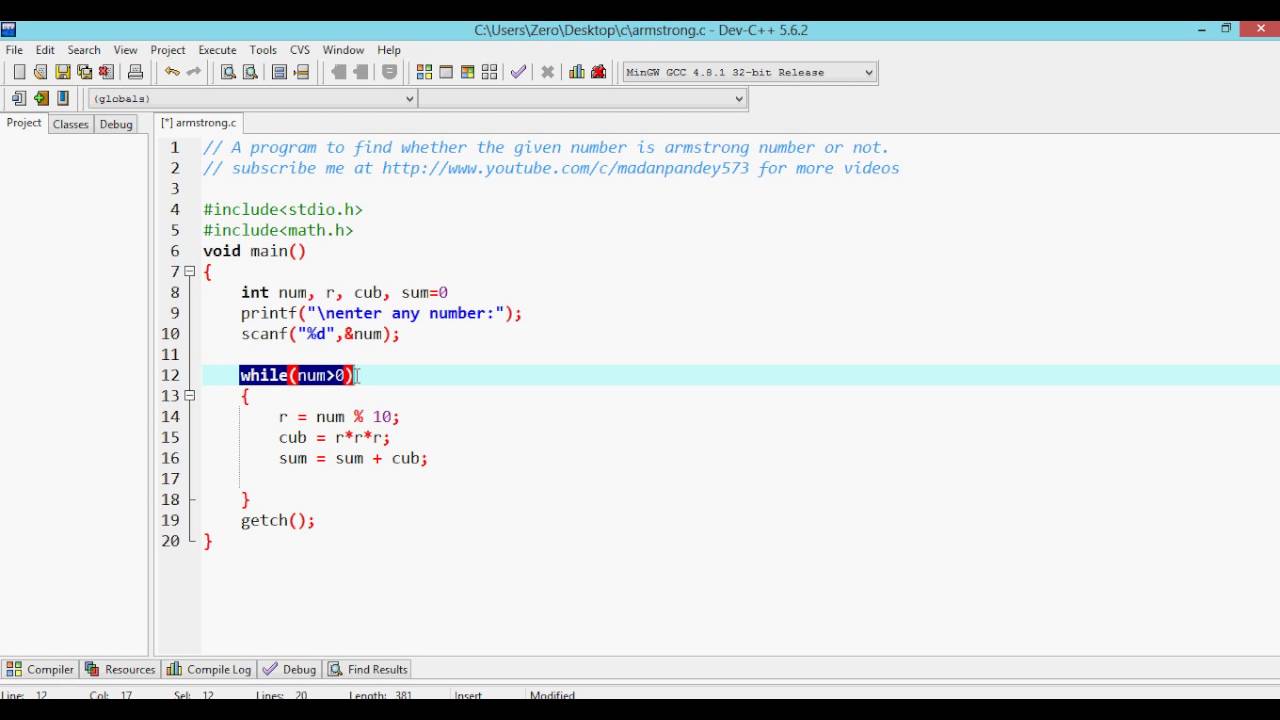
Task: Click the '#include<math.h>' line
Action: click(278, 230)
